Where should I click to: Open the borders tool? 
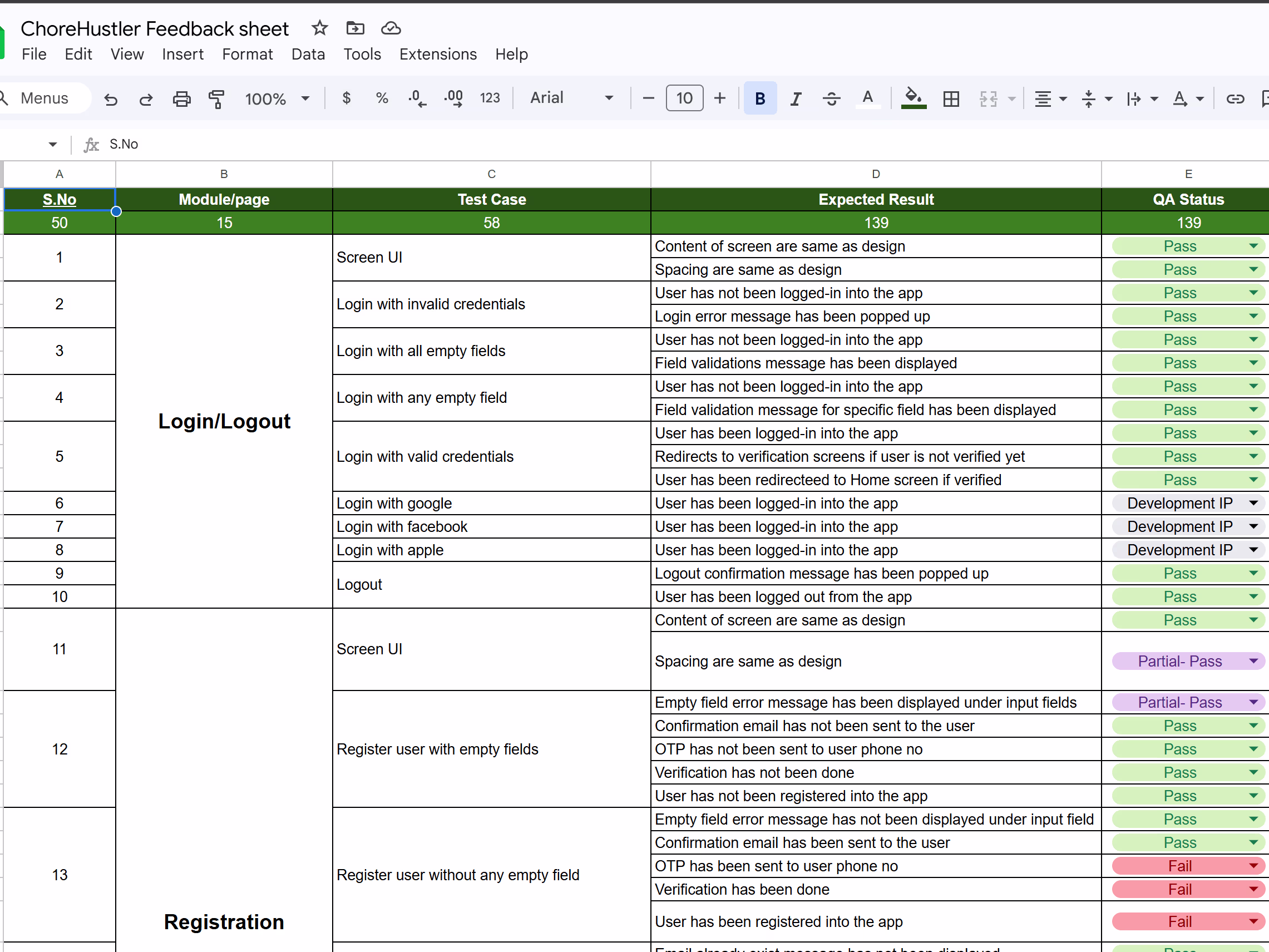pos(951,98)
